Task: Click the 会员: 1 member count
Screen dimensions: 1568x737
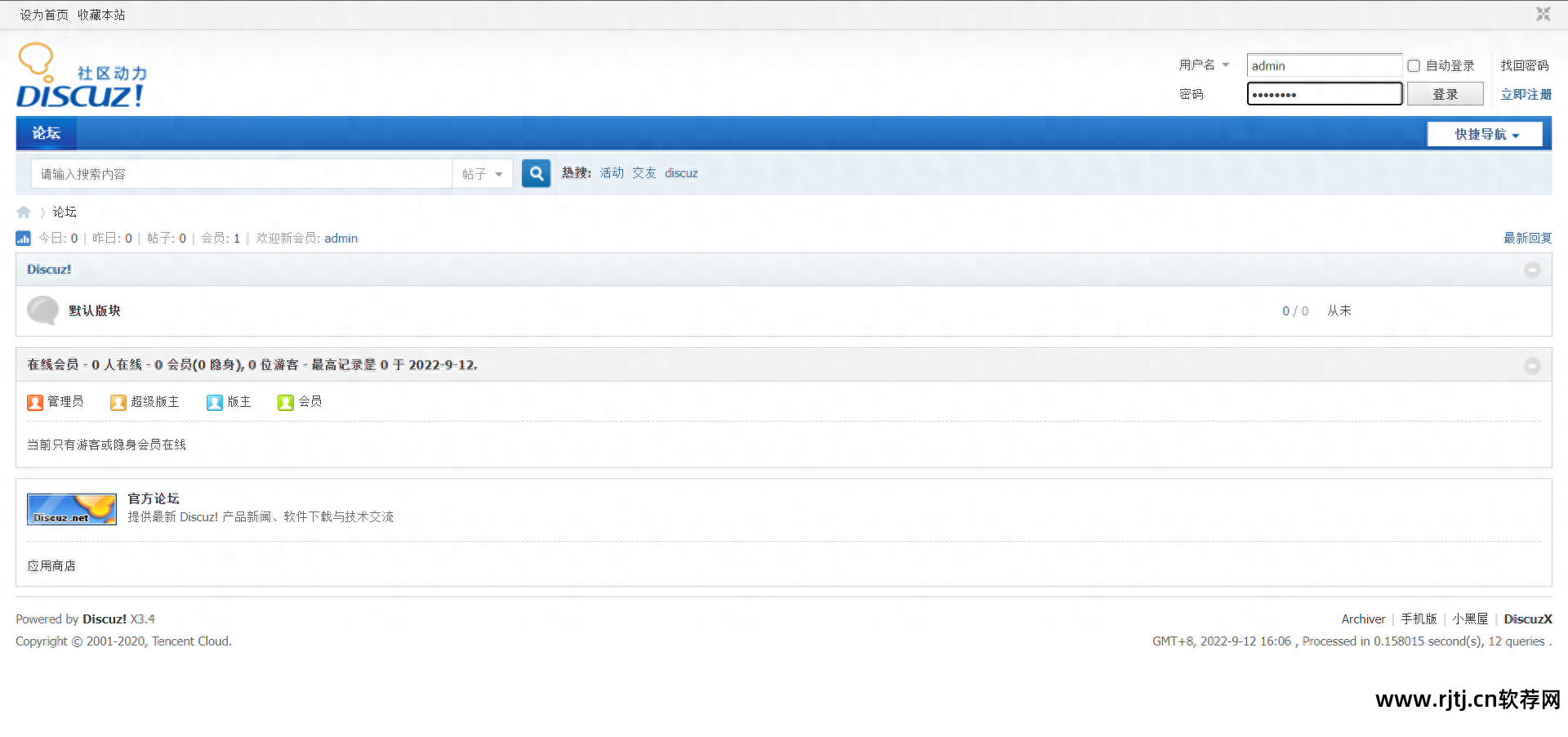Action: tap(220, 238)
